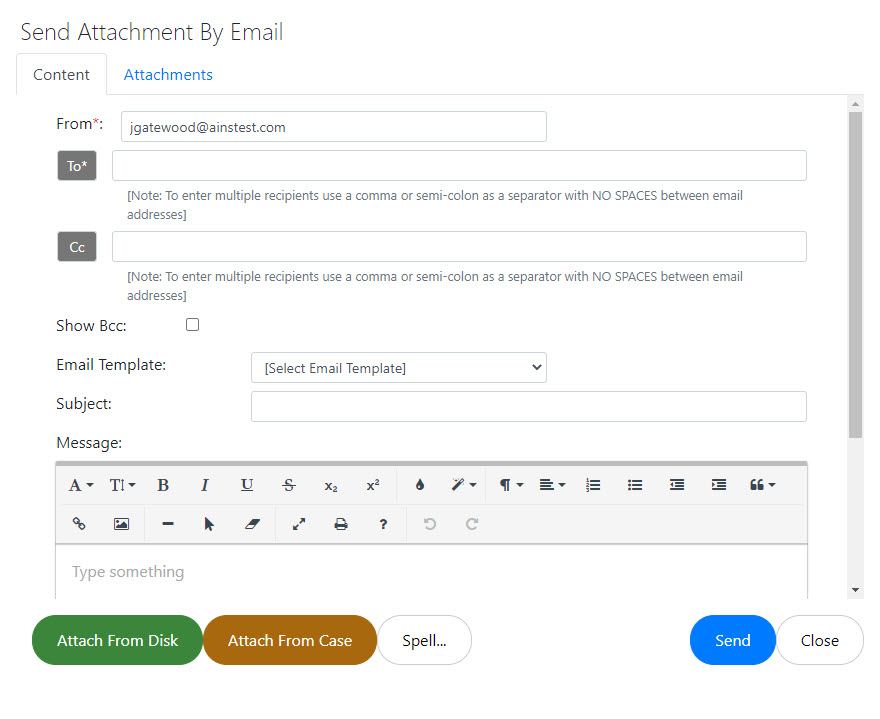Screen dimensions: 880x719
Task: Undo the last edit
Action: tap(430, 524)
